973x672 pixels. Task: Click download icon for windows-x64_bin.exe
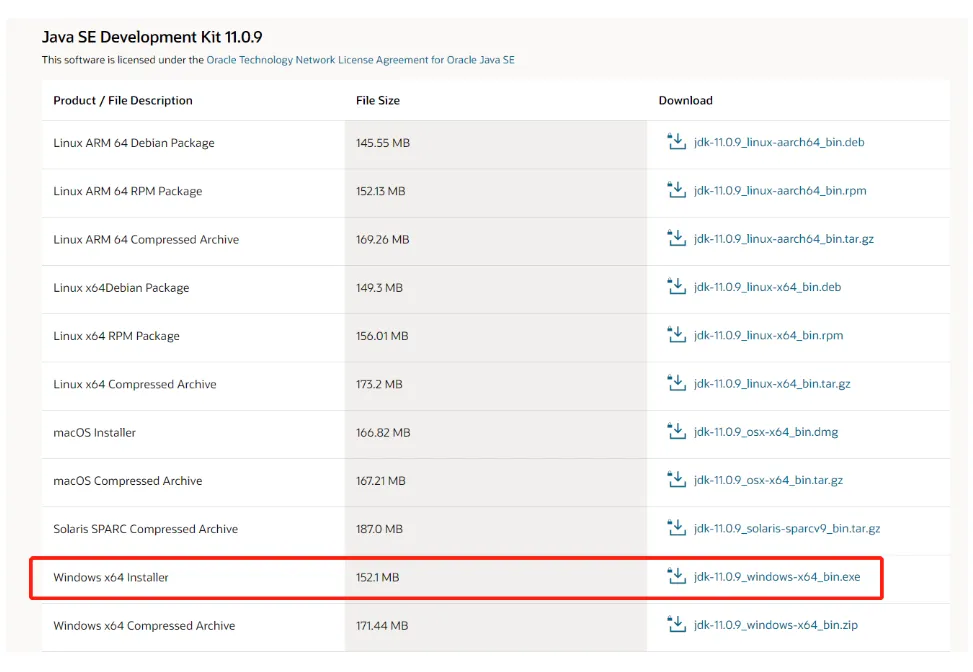pyautogui.click(x=676, y=576)
